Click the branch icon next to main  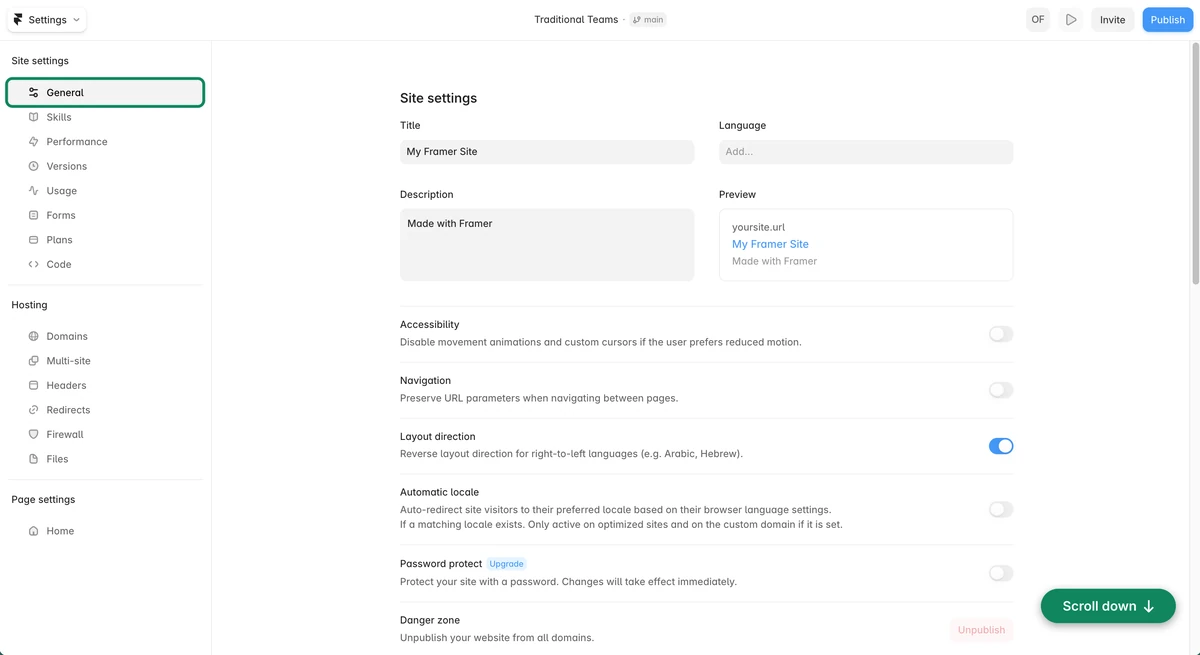click(x=637, y=20)
